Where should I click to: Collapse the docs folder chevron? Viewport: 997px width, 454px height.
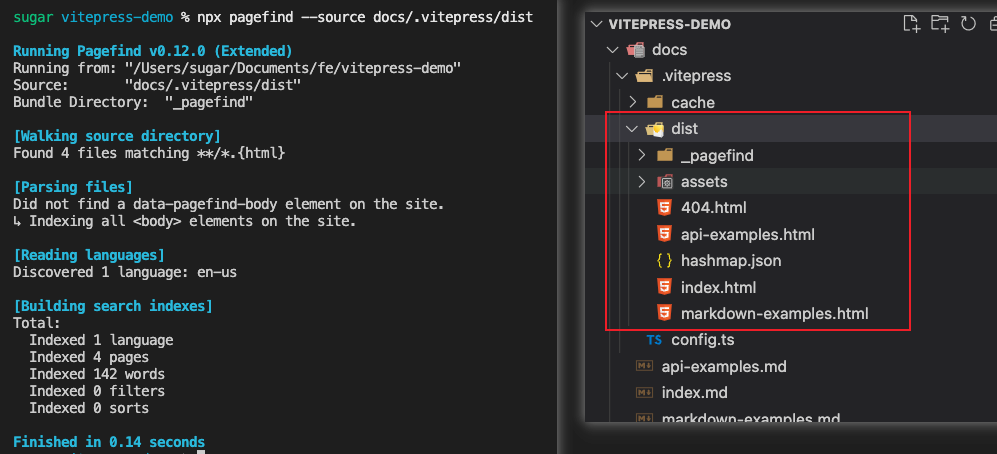[612, 50]
